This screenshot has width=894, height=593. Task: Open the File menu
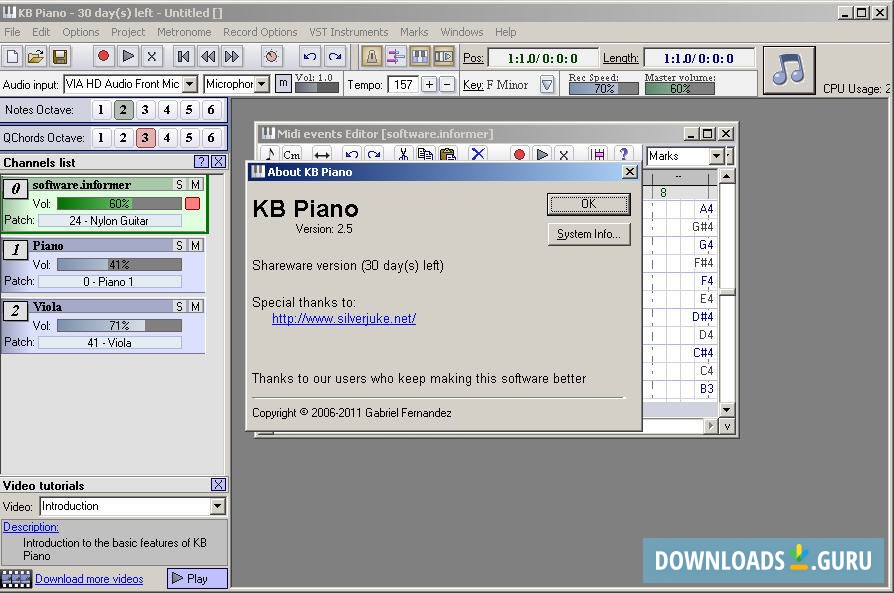(12, 32)
